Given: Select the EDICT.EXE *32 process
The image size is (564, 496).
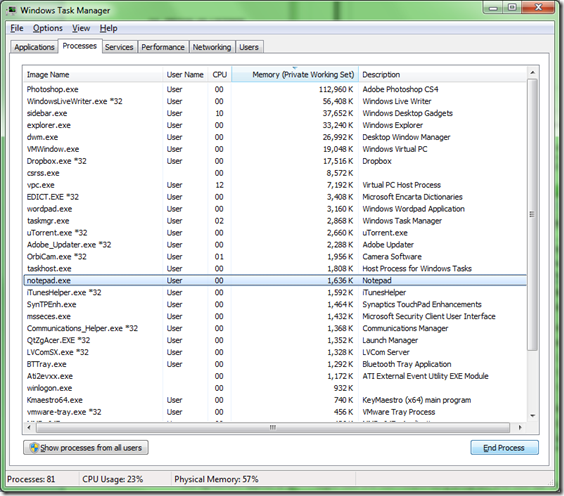Looking at the screenshot, I should pos(275,197).
